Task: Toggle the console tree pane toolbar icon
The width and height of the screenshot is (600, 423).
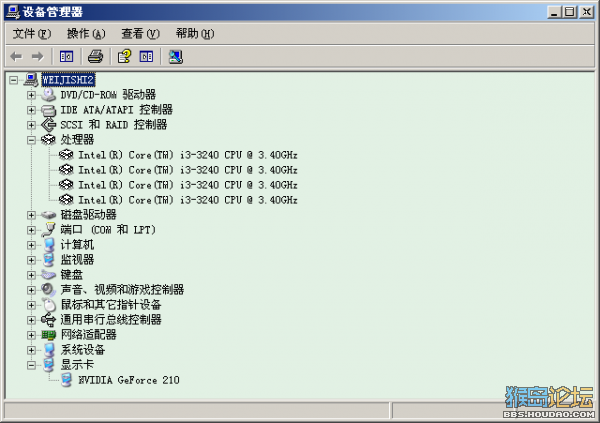Action: [x=66, y=57]
